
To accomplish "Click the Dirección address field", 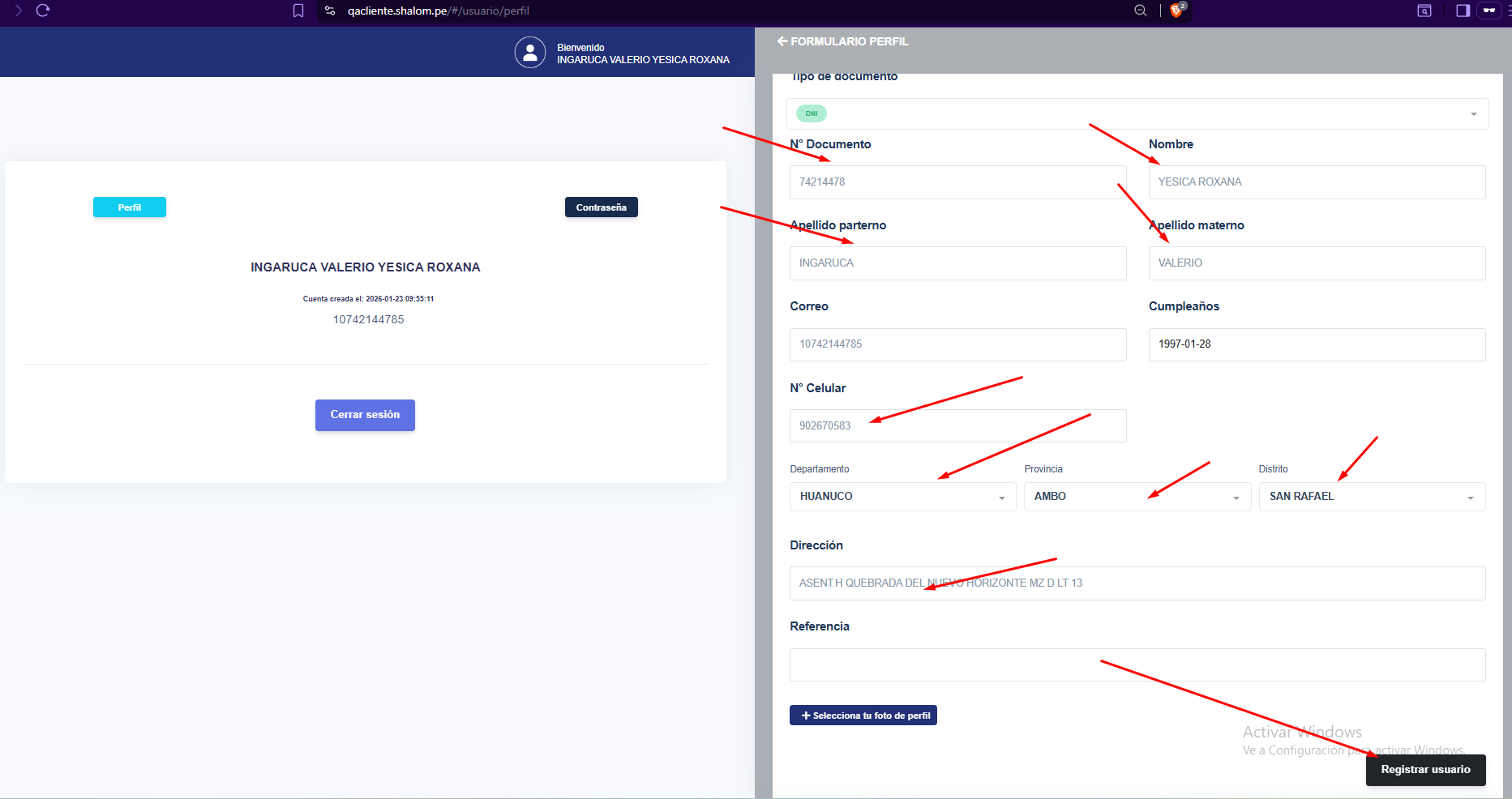I will click(x=1137, y=583).
